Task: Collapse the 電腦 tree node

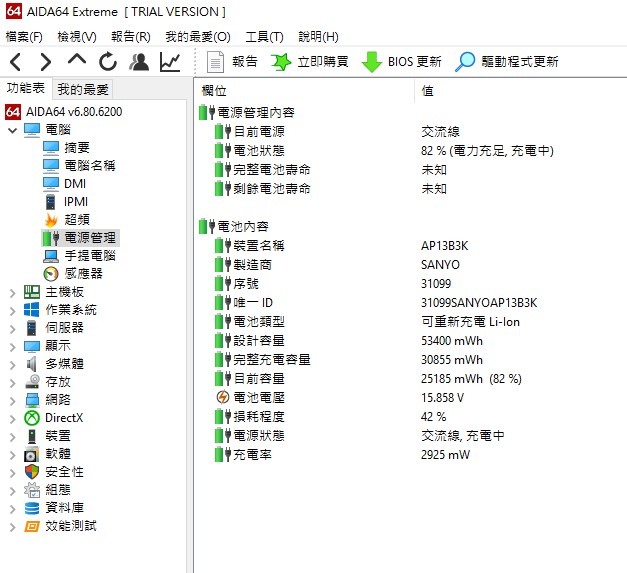Action: pos(12,130)
